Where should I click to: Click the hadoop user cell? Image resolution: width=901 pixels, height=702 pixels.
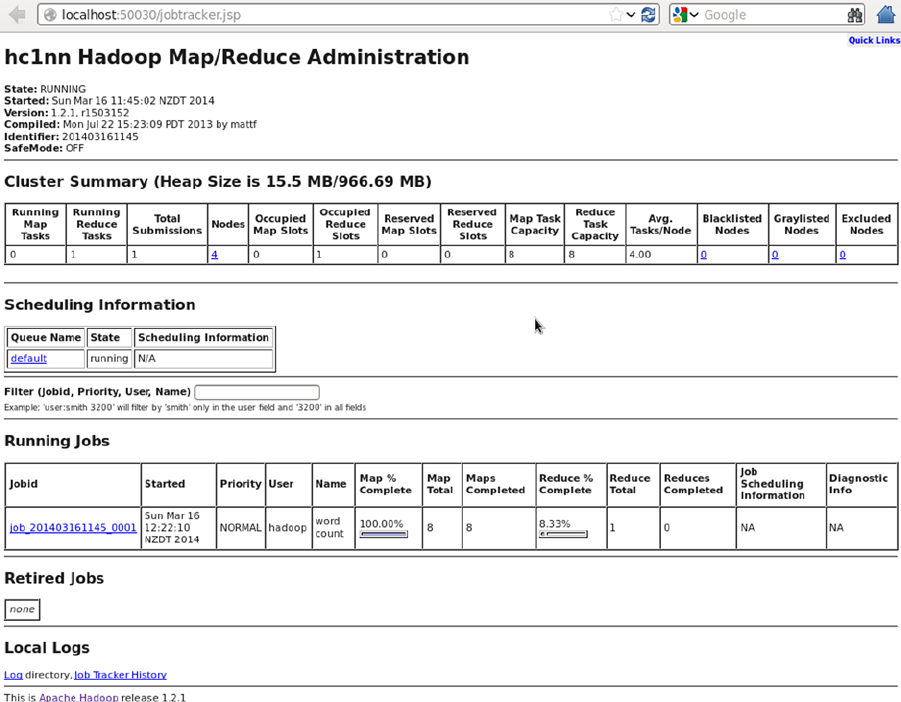coord(287,527)
